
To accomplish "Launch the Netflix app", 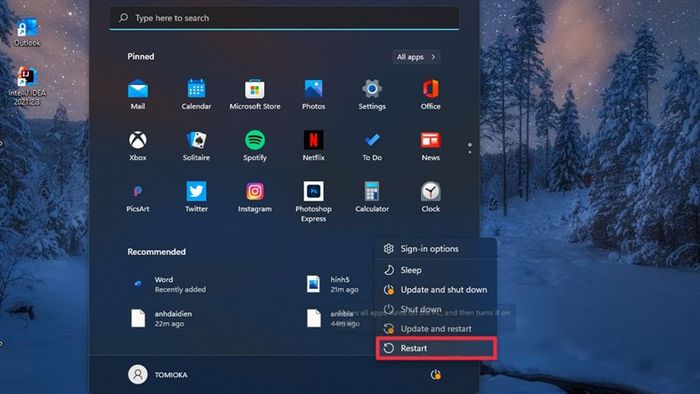I will (x=313, y=145).
